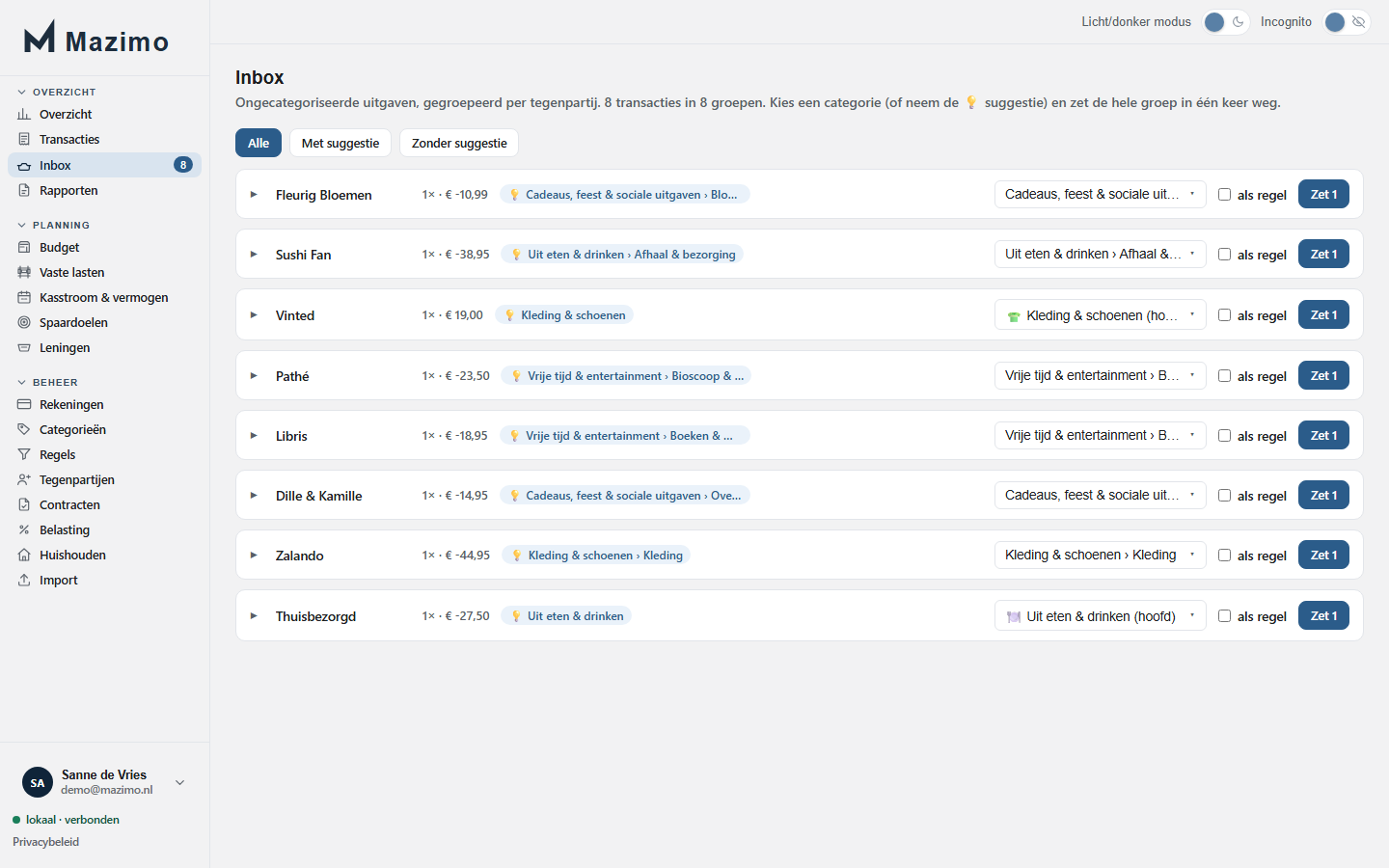
Task: Open category dropdown for Sushi Fan
Action: coord(1101,254)
